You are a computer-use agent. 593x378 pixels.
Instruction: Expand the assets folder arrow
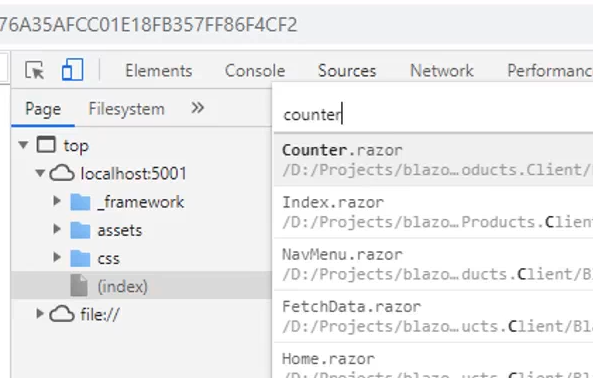point(57,229)
